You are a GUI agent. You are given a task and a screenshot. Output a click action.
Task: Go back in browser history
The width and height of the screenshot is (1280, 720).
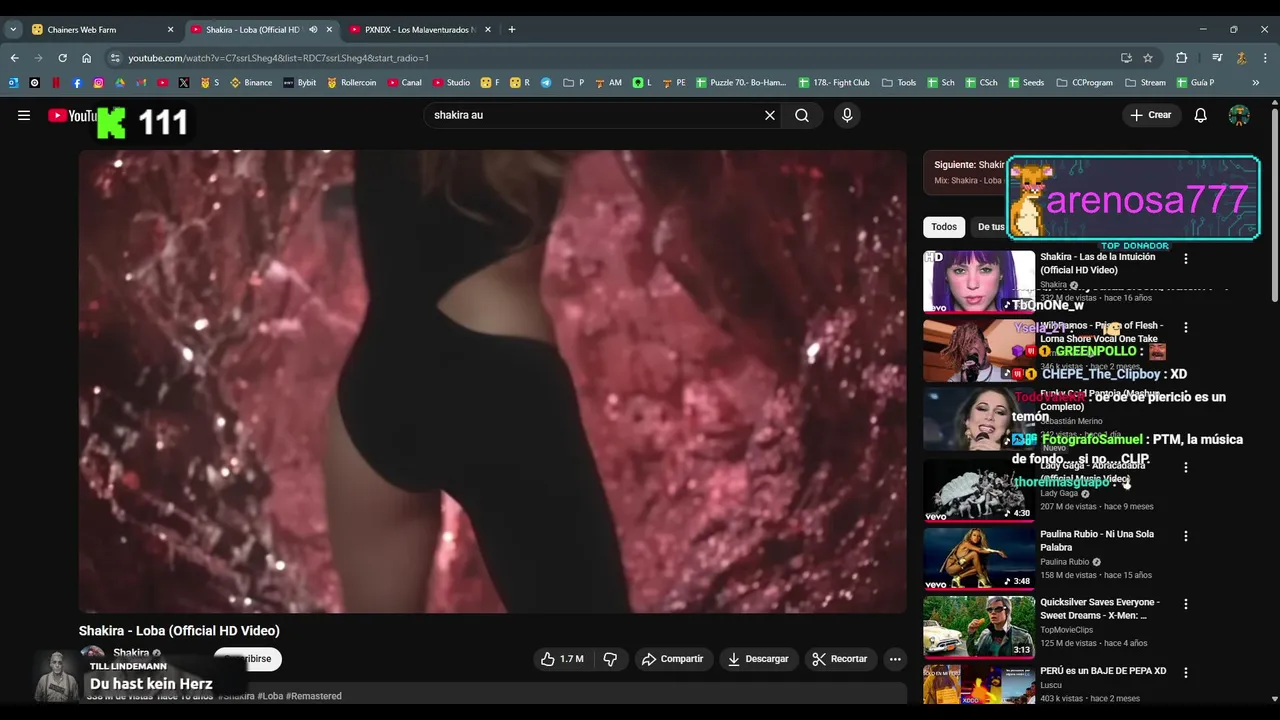pyautogui.click(x=15, y=58)
